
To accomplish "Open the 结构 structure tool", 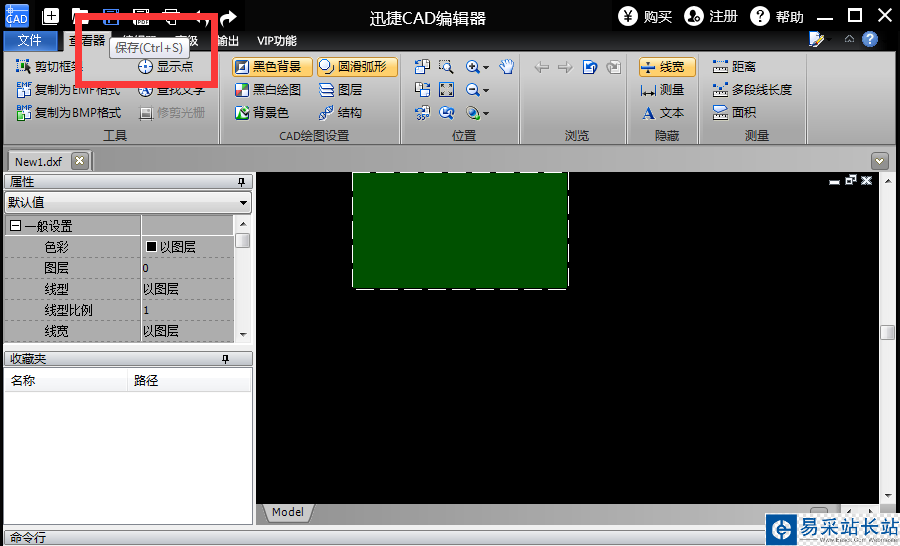I will [340, 113].
